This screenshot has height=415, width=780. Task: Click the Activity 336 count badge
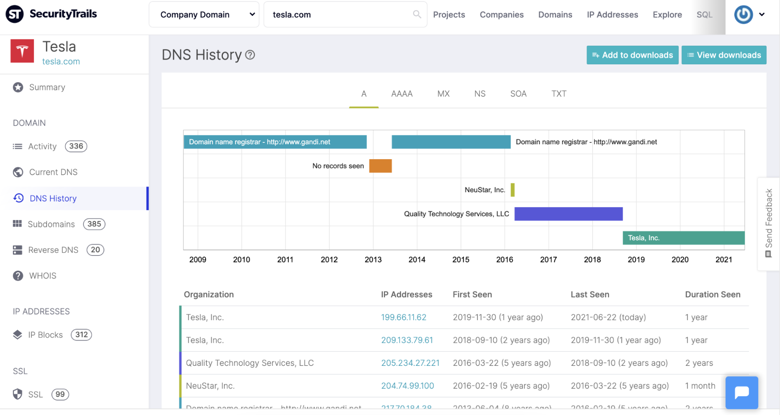[x=76, y=146]
